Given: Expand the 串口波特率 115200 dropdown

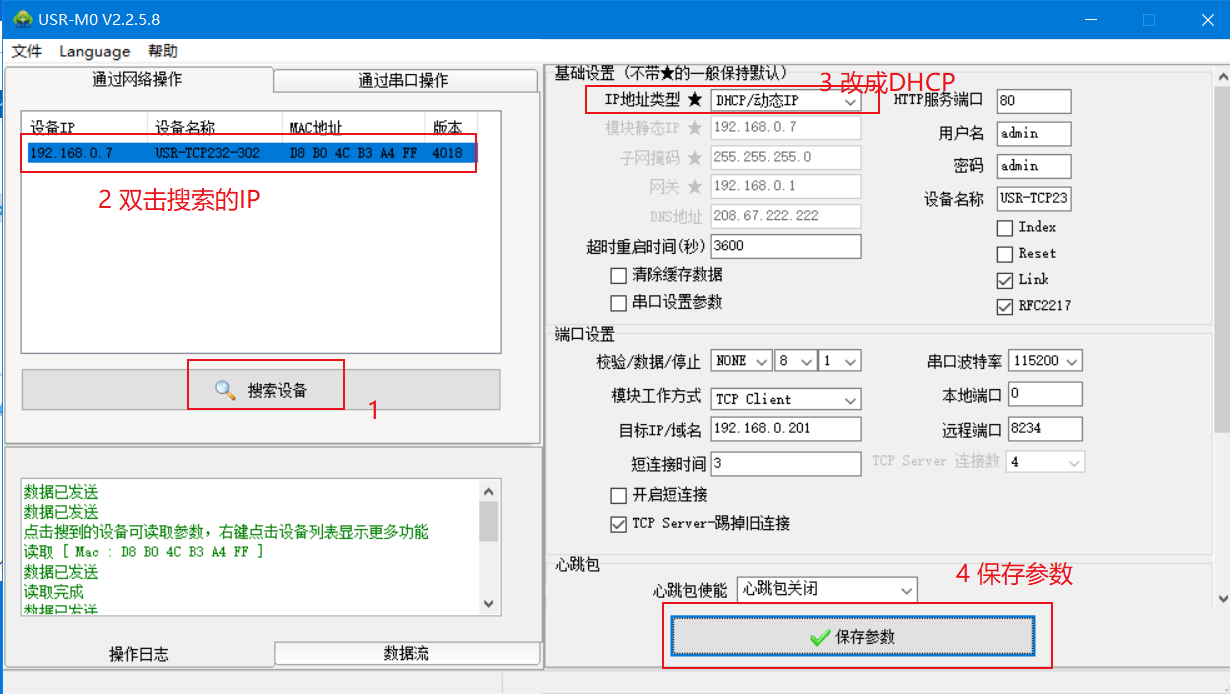Looking at the screenshot, I should point(1045,361).
